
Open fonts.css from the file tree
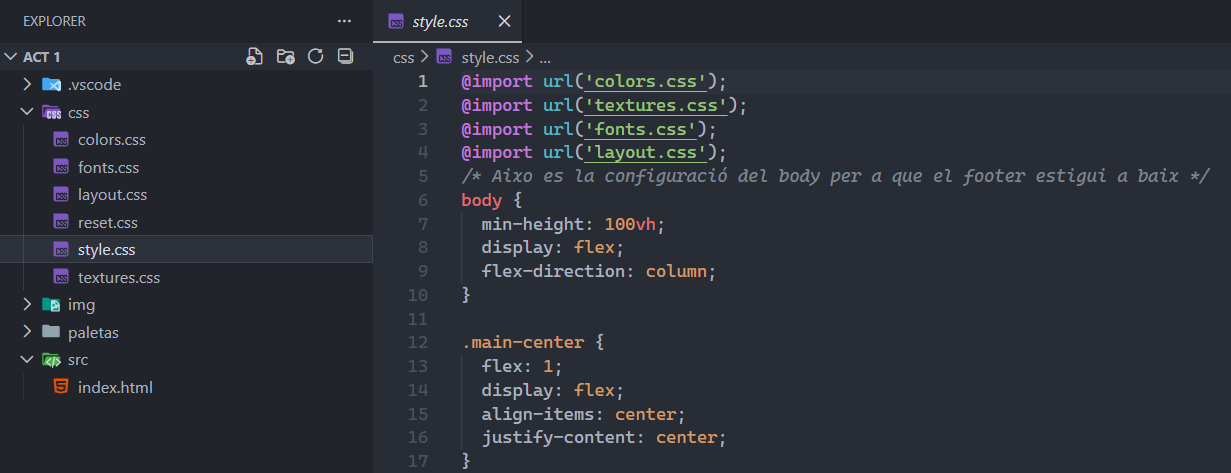click(108, 168)
